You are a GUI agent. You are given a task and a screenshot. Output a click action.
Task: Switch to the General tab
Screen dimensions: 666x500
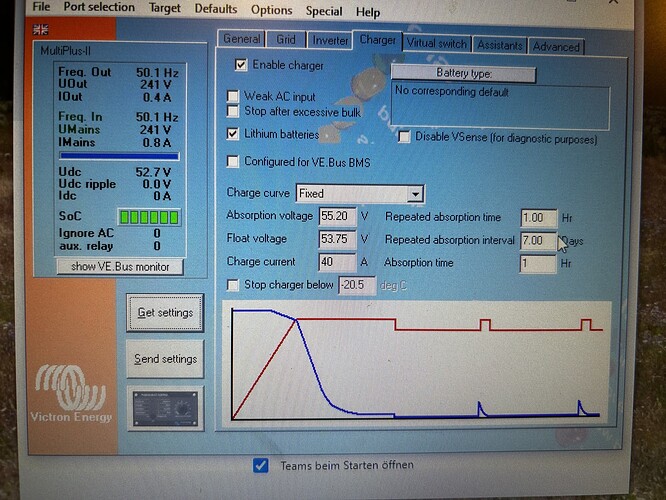point(241,39)
